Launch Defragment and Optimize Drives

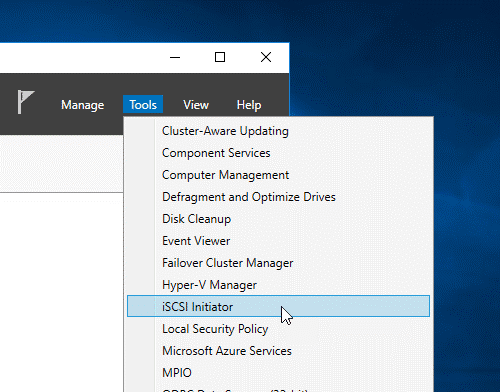point(278,197)
